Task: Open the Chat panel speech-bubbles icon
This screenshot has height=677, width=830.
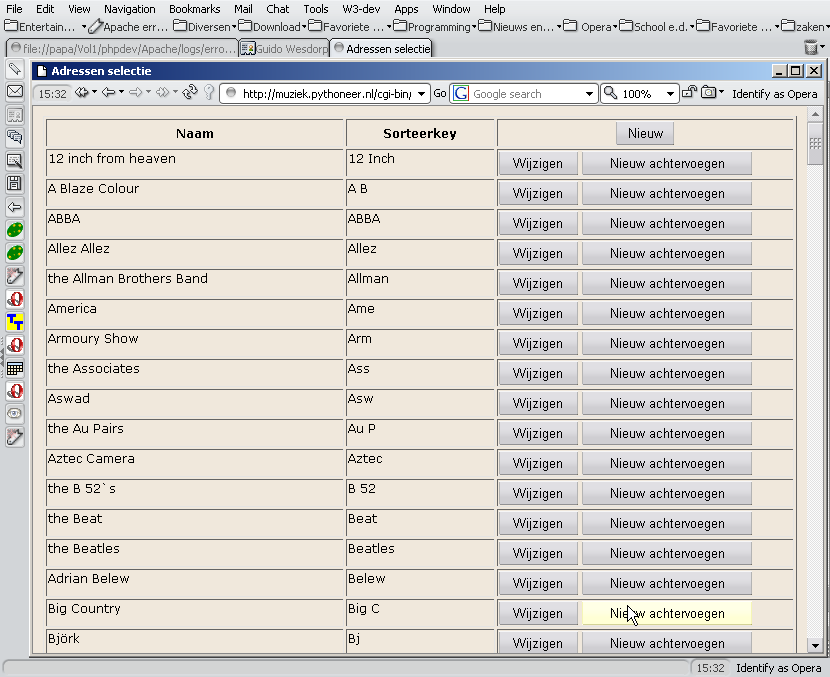Action: 14,138
